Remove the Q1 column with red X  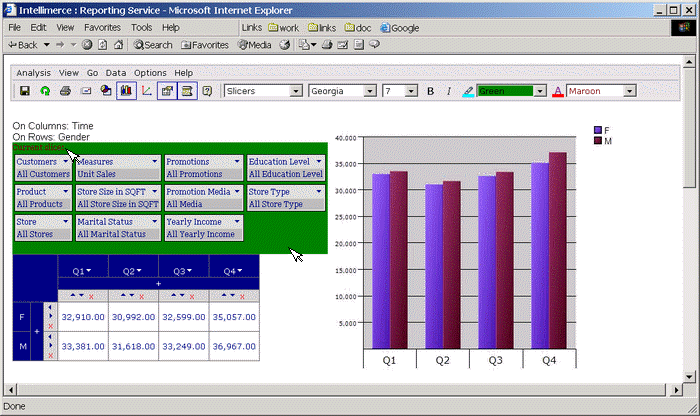coord(91,296)
